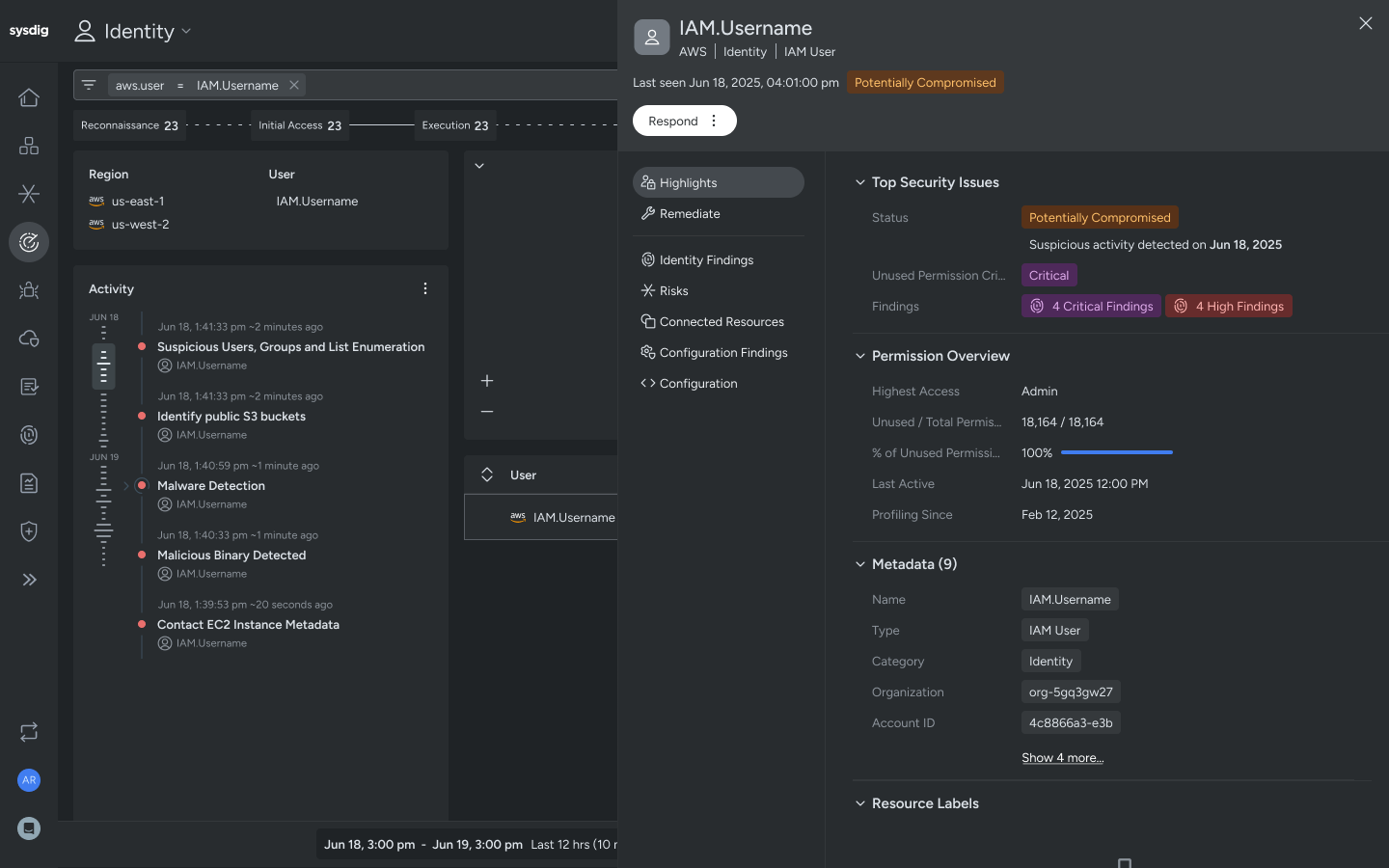Open the cloud posture icon in sidebar
The height and width of the screenshot is (868, 1389).
click(x=29, y=339)
